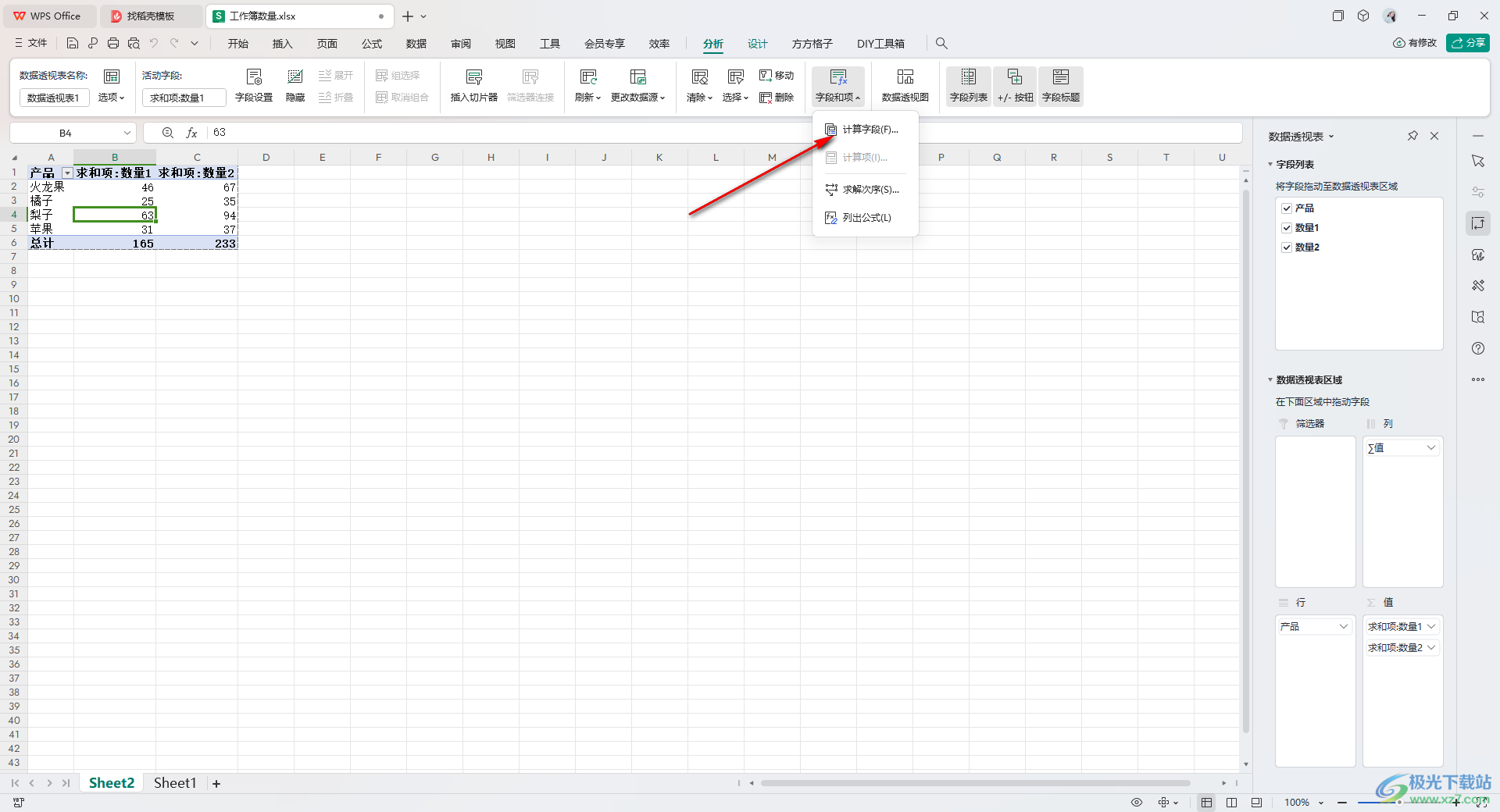Select 计算字段(F)... menu item
1500x812 pixels.
[x=865, y=130]
